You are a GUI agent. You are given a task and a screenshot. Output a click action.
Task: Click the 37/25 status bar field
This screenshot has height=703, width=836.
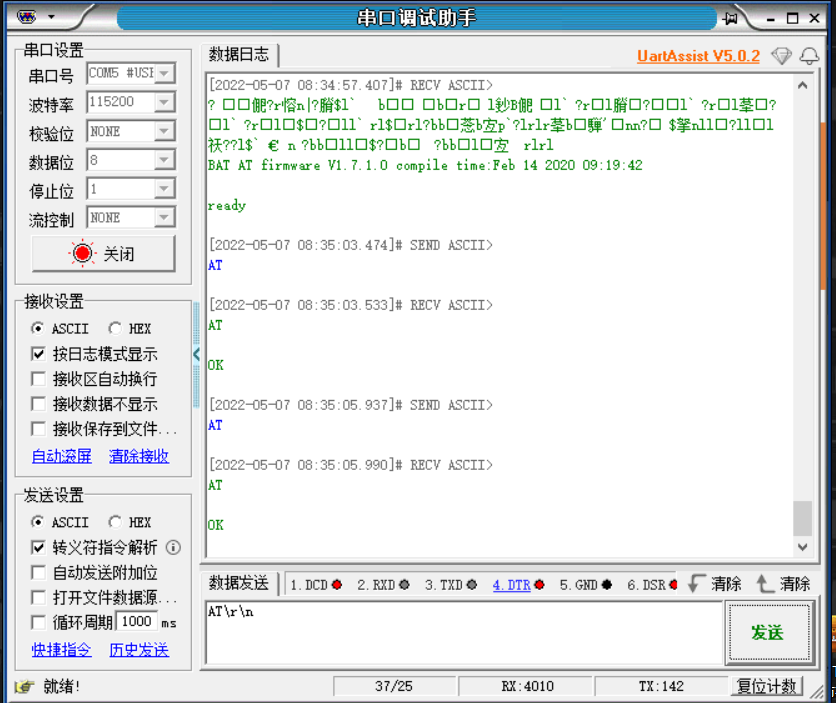(393, 686)
